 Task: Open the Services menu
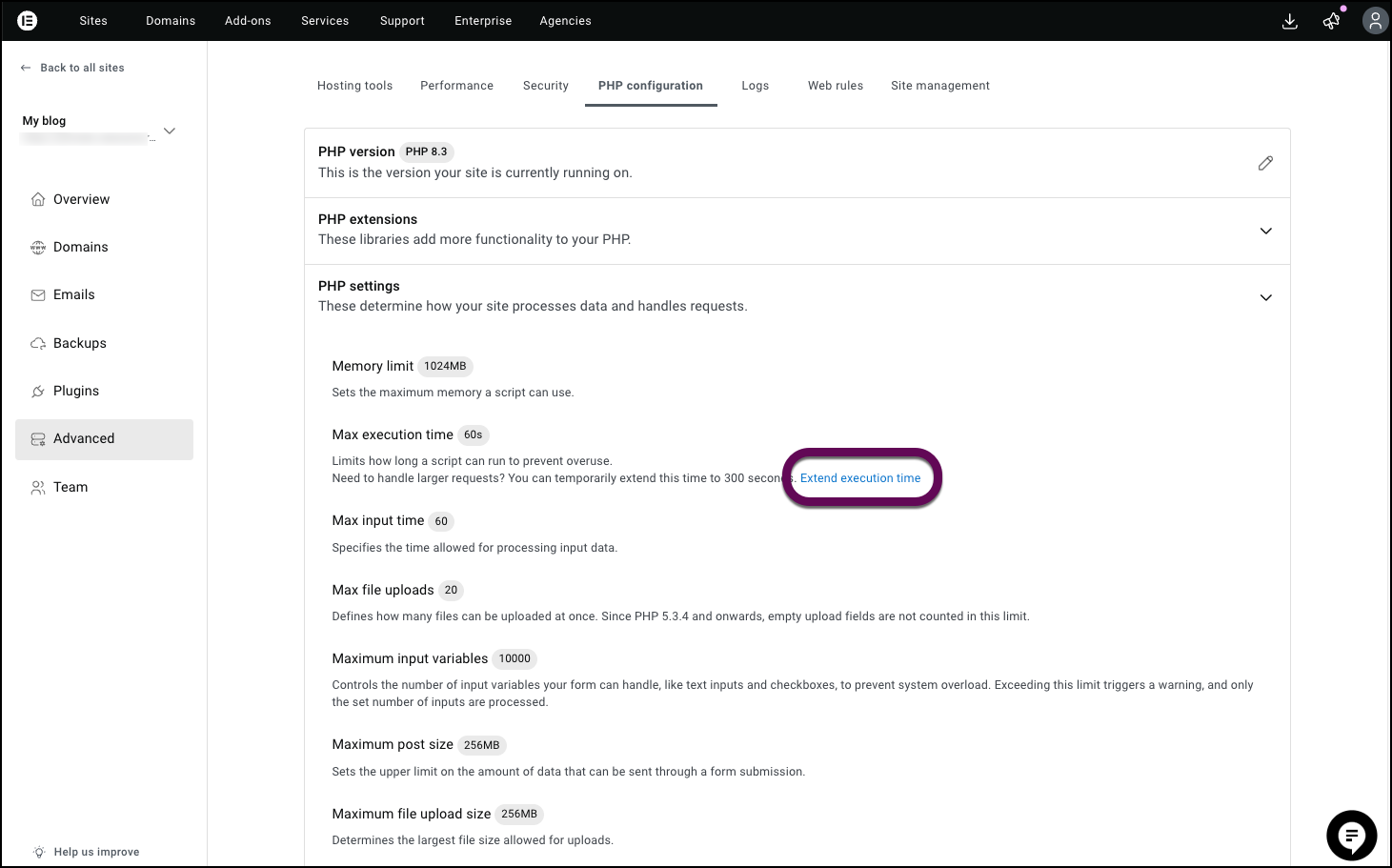(x=324, y=20)
